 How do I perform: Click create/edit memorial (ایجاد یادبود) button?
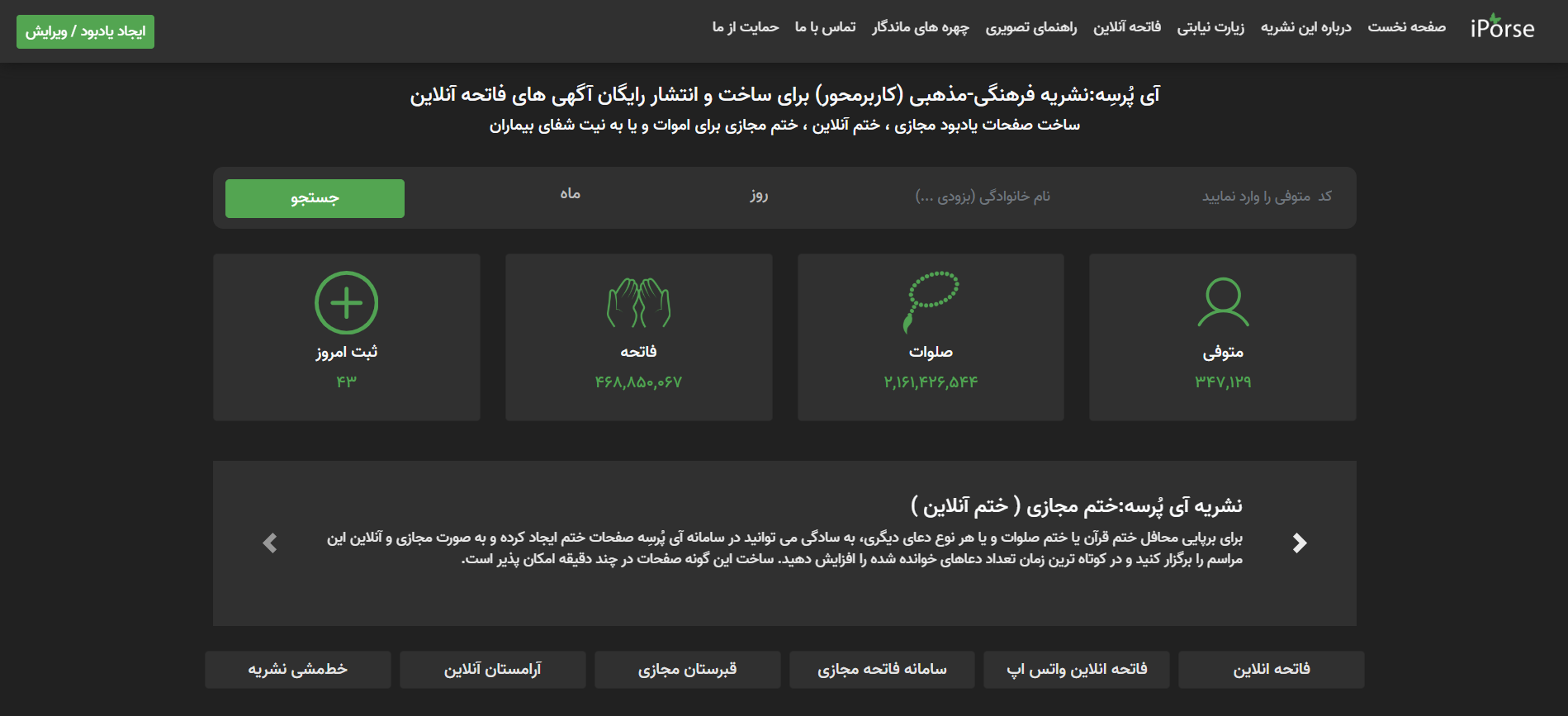tap(85, 31)
